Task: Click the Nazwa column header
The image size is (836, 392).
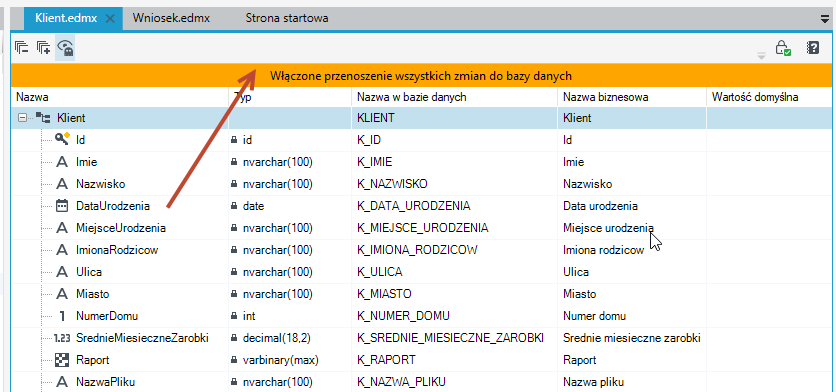Action: 120,97
